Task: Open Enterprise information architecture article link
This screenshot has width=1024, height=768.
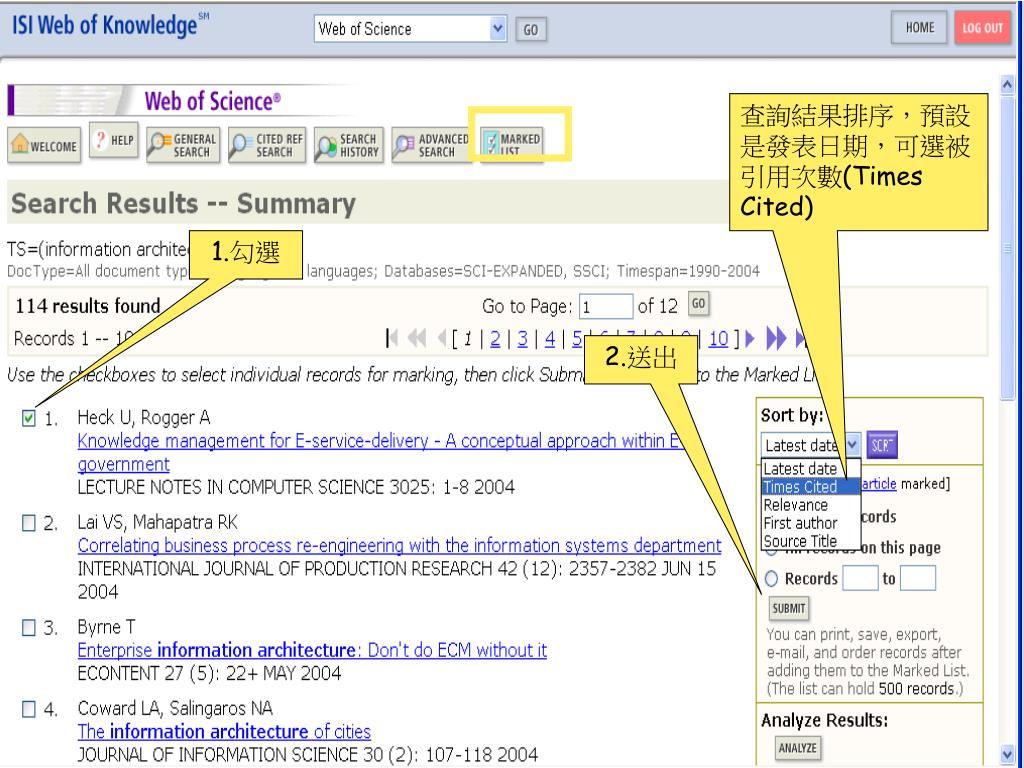Action: point(312,650)
